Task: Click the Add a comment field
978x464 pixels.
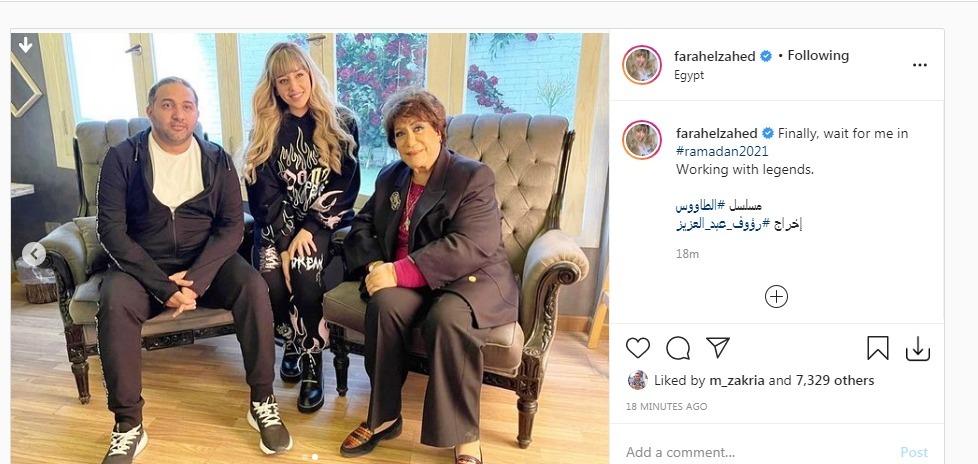Action: [758, 452]
